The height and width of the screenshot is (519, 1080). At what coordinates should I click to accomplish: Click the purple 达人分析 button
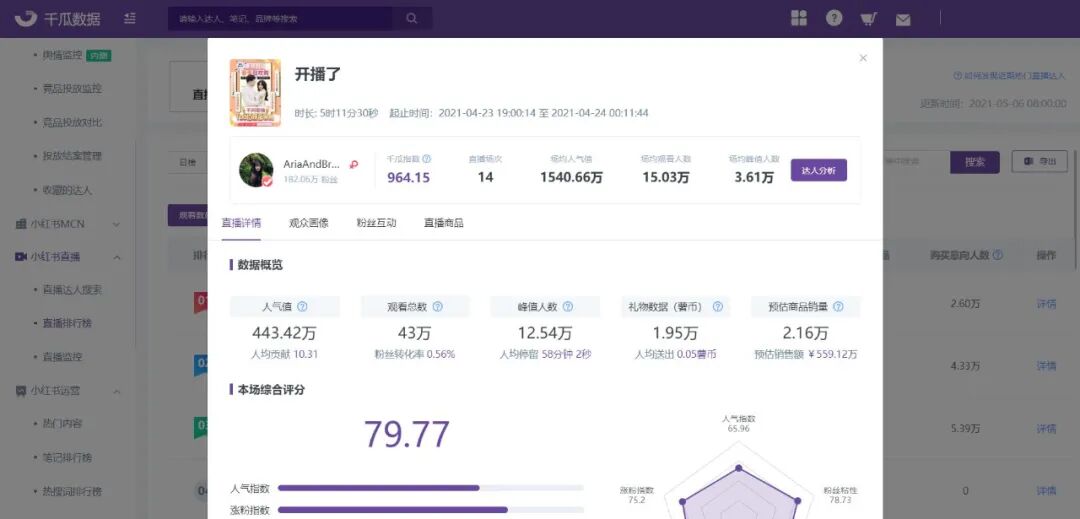pos(819,170)
